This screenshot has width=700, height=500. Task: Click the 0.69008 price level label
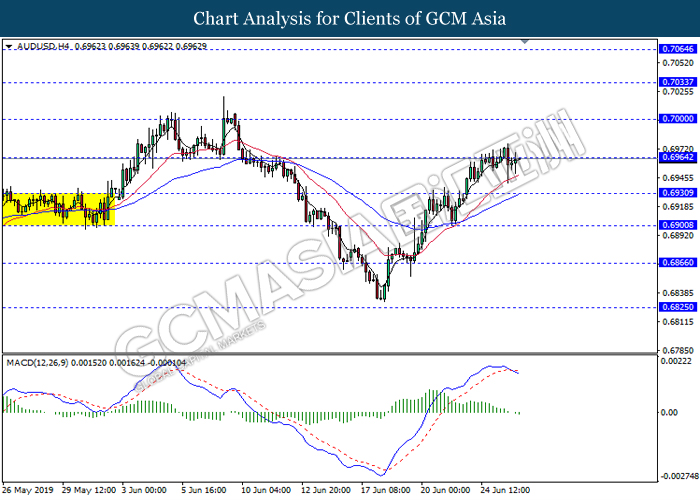tap(678, 225)
